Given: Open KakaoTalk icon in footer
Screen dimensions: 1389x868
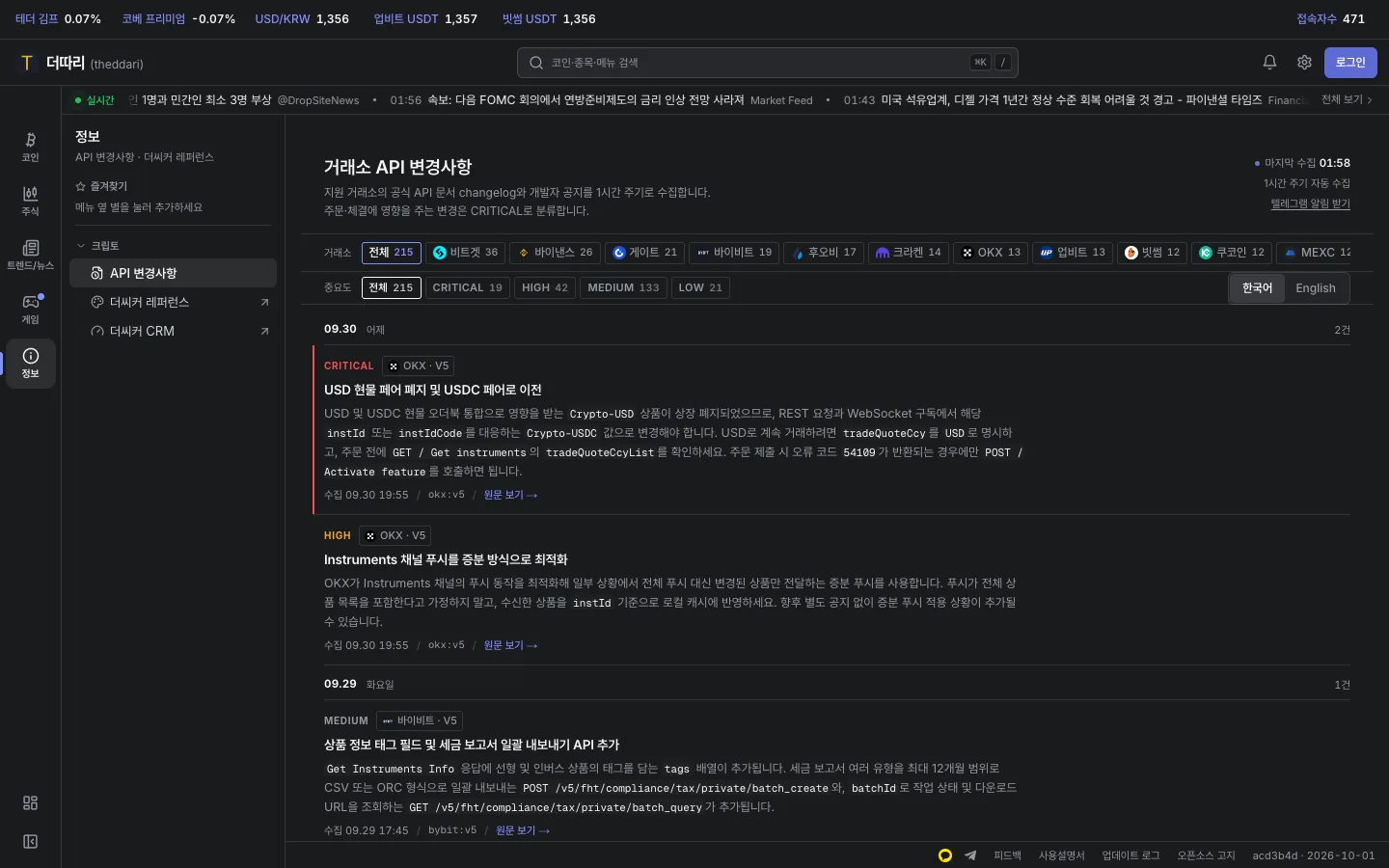Looking at the screenshot, I should [945, 855].
